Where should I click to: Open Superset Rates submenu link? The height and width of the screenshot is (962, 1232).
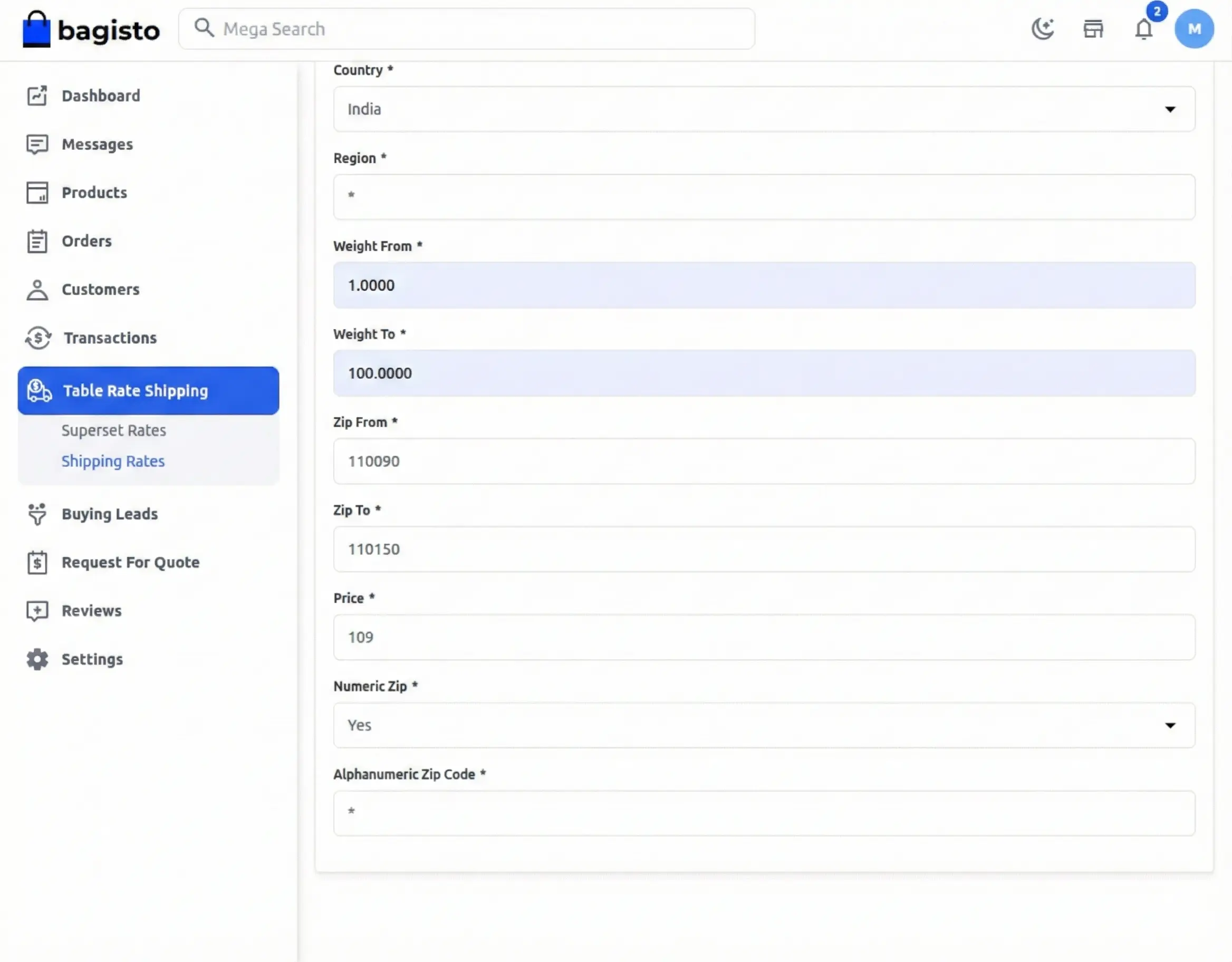[x=113, y=430]
